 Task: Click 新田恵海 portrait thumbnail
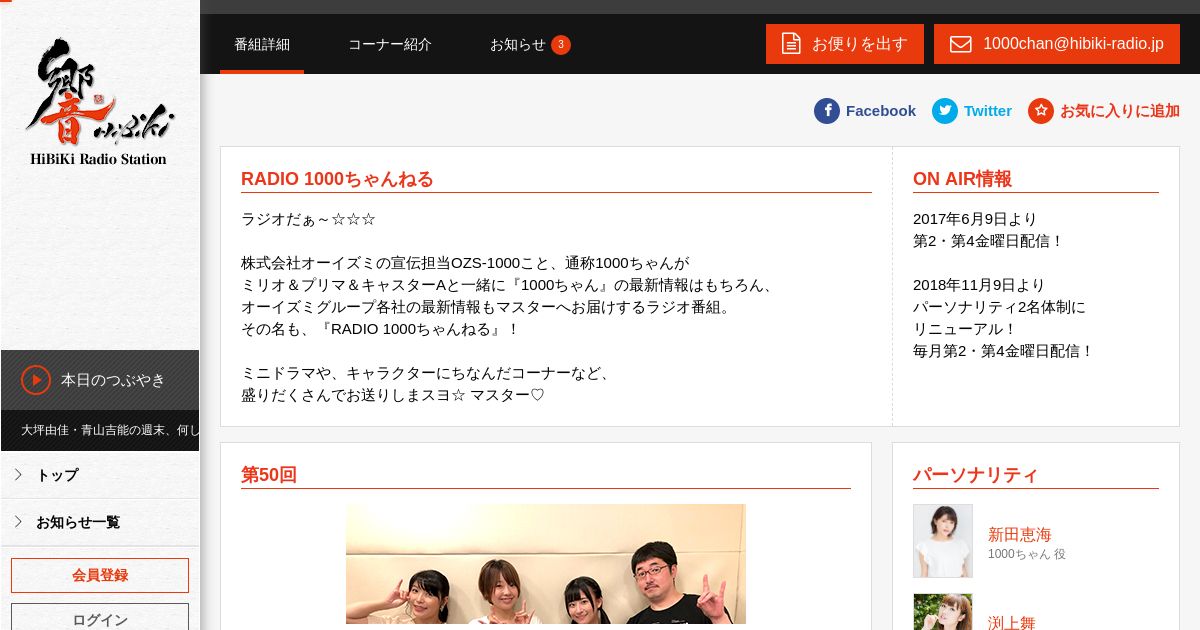tap(943, 541)
